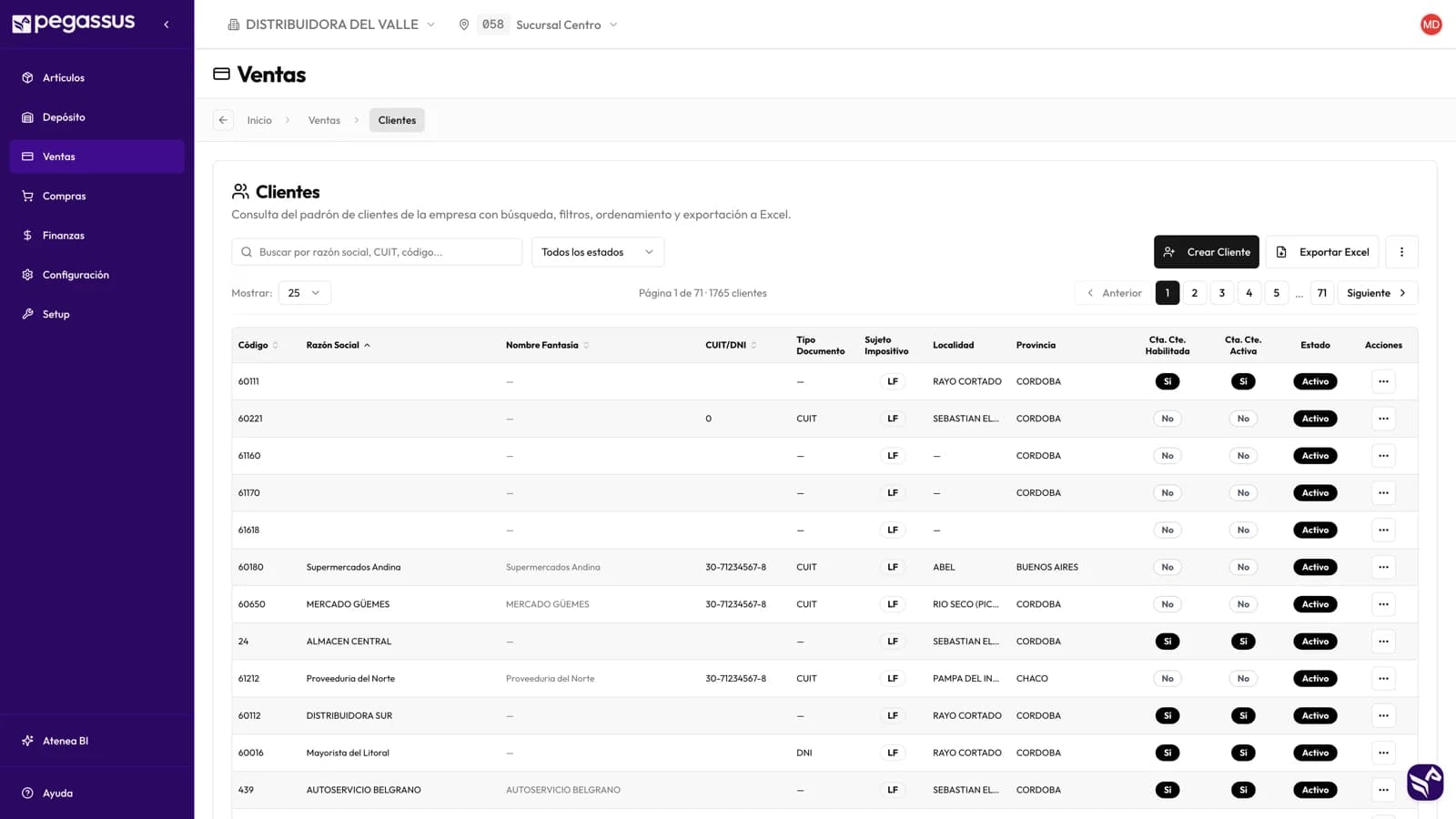Click the Setup wrench icon
This screenshot has height=819, width=1456.
[x=27, y=314]
